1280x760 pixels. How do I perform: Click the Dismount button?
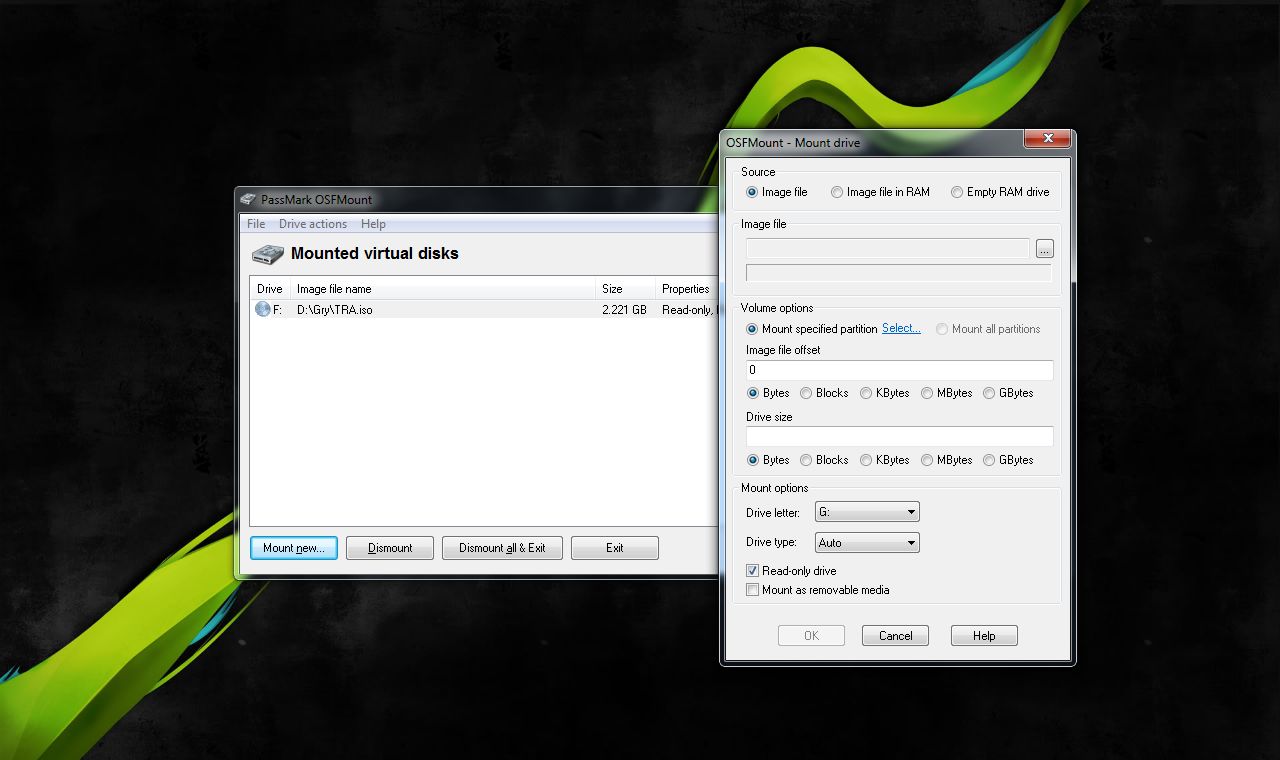coord(390,548)
